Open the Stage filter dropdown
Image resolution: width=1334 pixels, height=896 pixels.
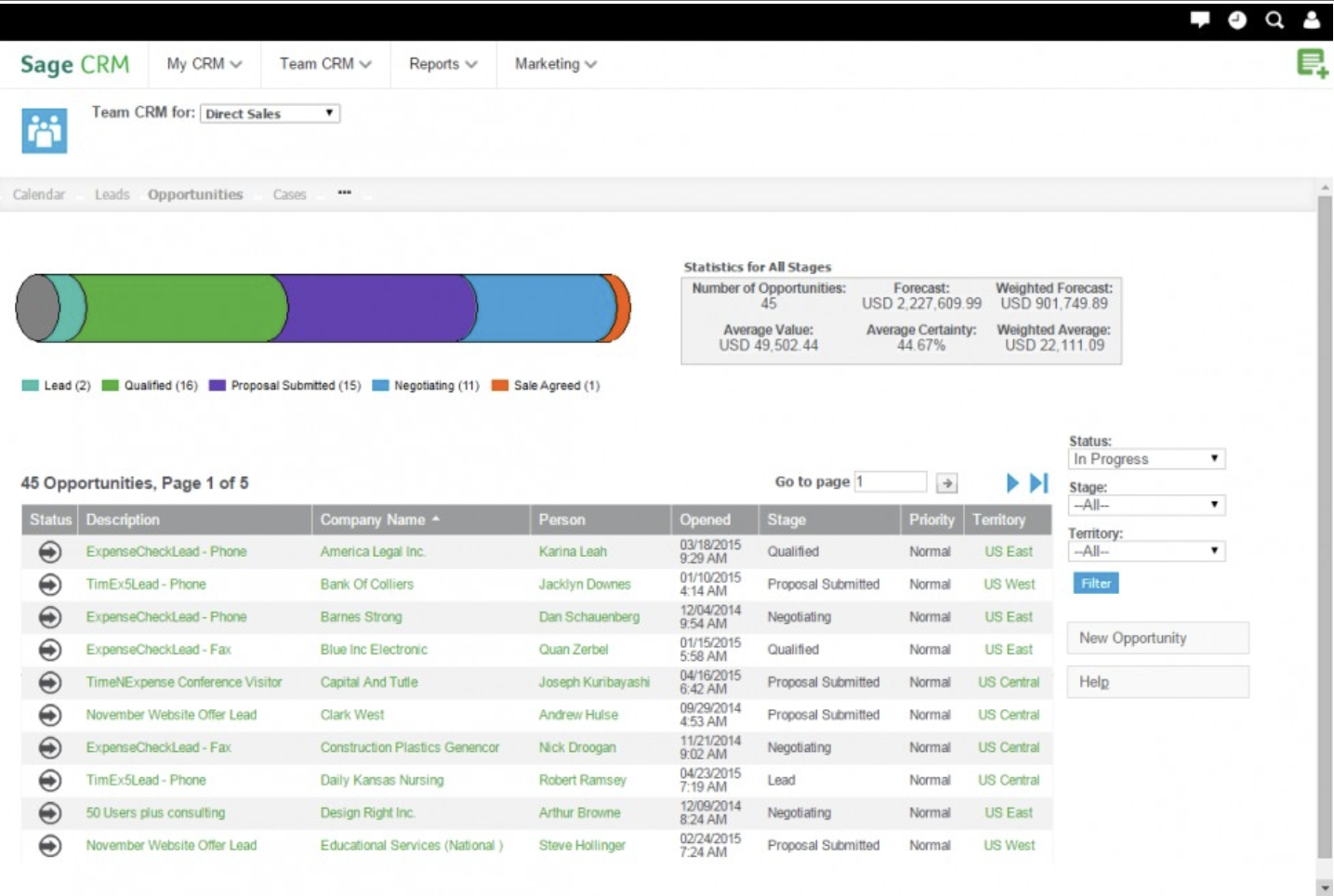[x=1147, y=506]
